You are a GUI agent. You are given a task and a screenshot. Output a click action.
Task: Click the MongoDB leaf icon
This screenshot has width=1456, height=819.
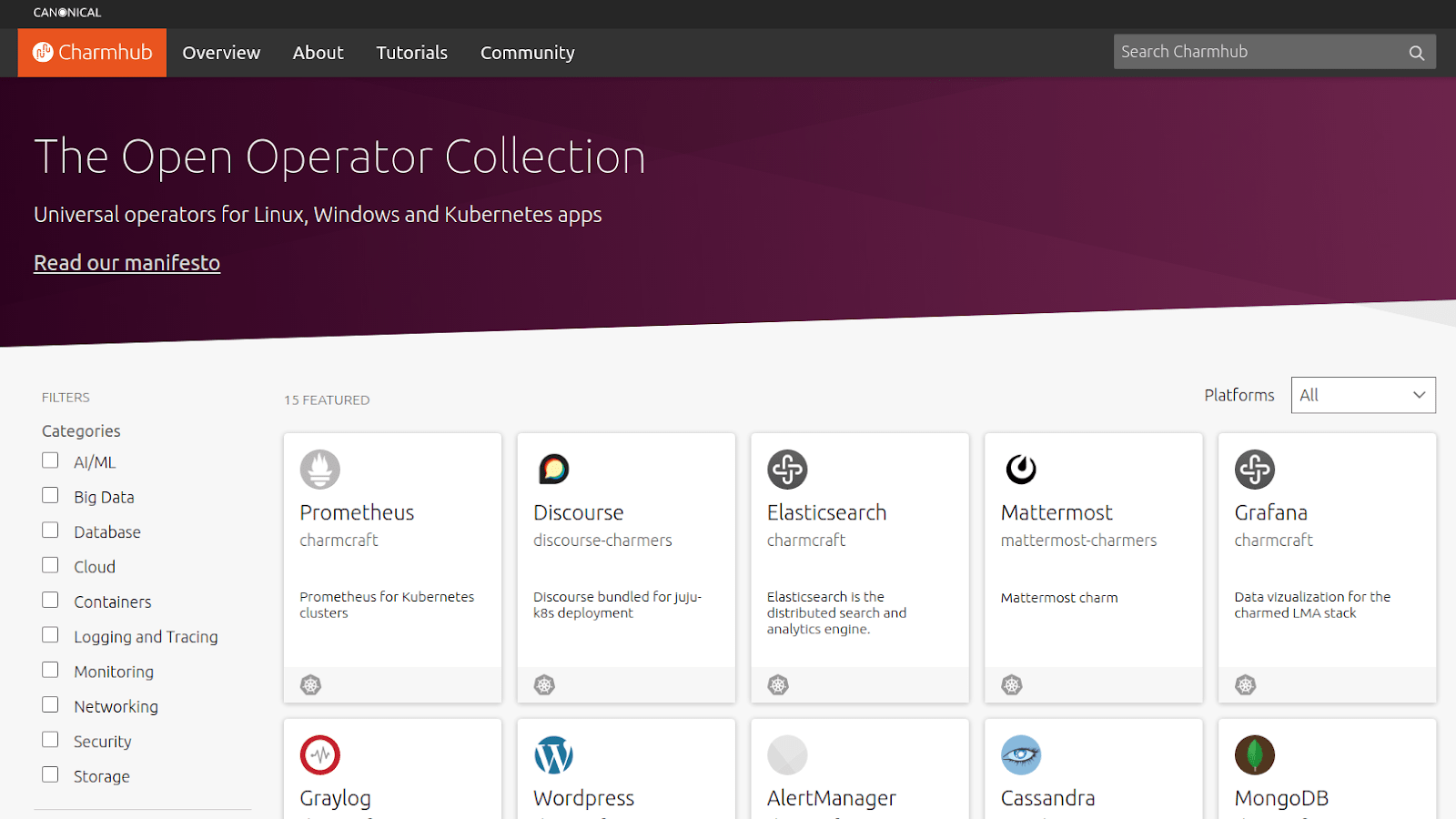pos(1255,754)
